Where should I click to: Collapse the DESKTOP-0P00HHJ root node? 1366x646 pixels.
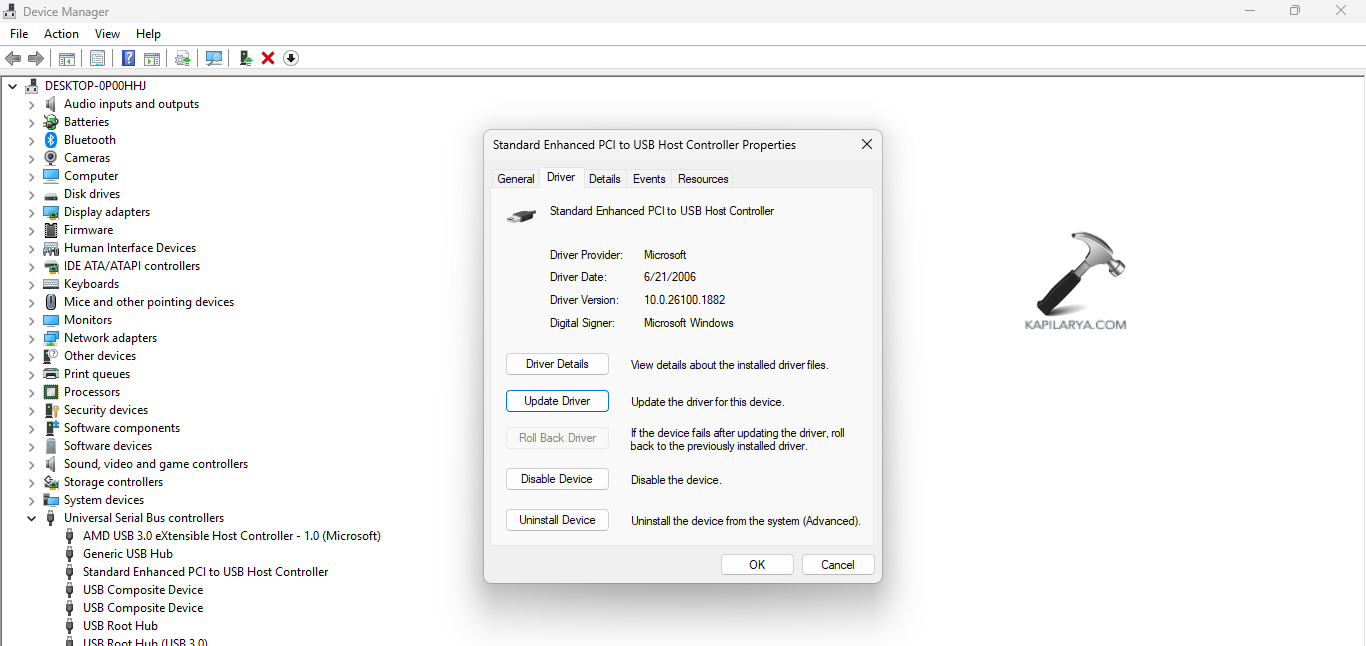(x=12, y=85)
